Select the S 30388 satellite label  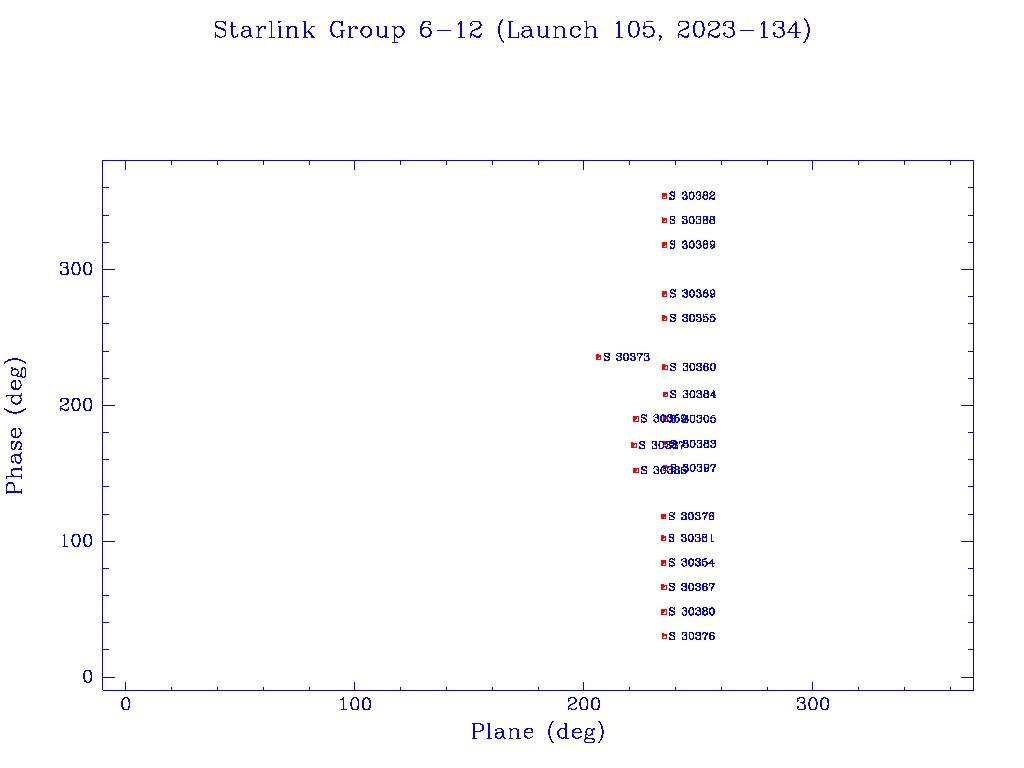pyautogui.click(x=692, y=220)
